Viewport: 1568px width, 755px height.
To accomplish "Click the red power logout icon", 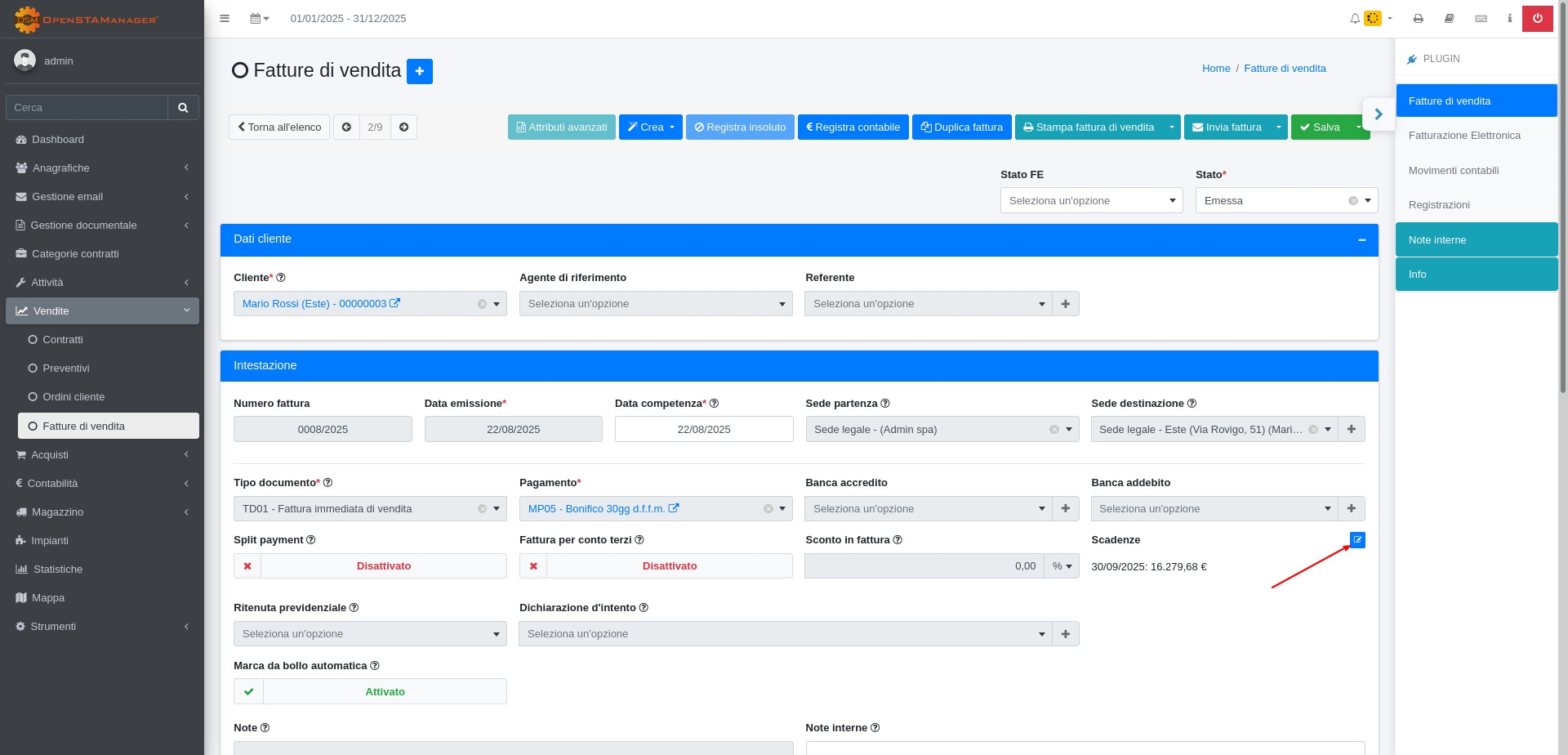I will click(x=1537, y=18).
